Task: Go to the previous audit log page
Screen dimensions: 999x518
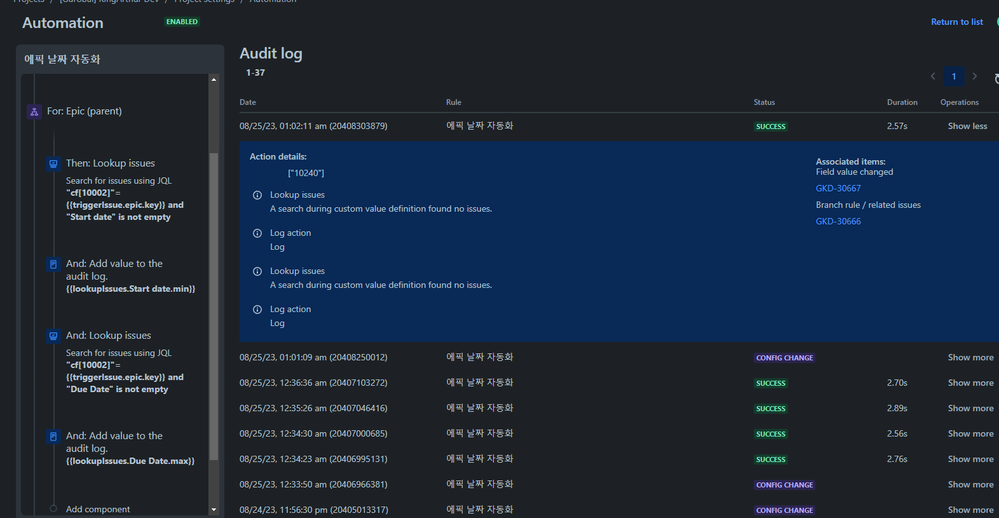Action: [933, 76]
